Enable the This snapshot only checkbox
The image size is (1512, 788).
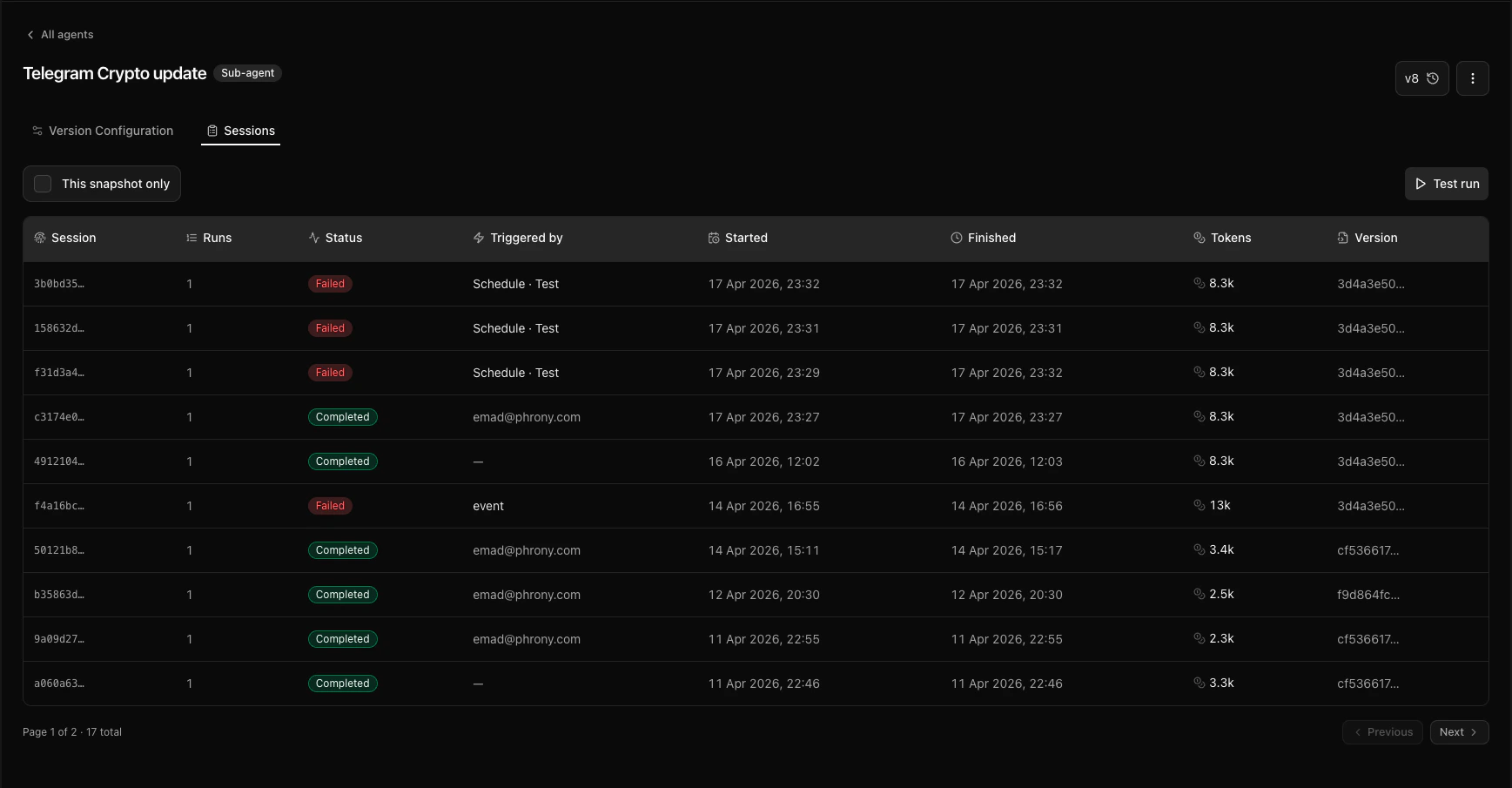click(43, 184)
